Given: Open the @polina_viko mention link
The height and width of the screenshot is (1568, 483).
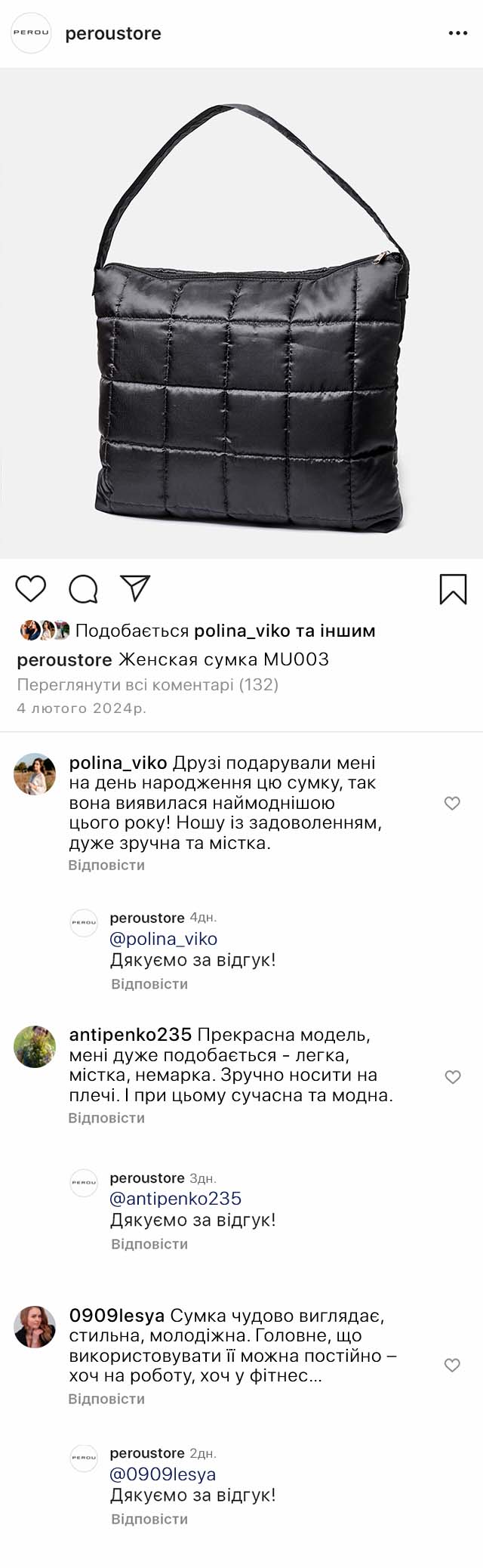Looking at the screenshot, I should tap(164, 939).
